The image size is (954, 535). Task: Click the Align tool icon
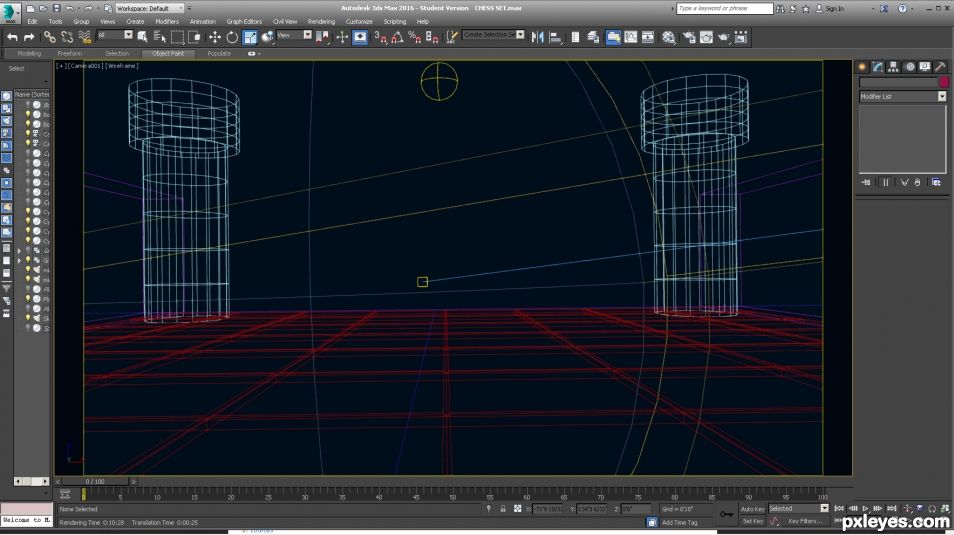555,38
